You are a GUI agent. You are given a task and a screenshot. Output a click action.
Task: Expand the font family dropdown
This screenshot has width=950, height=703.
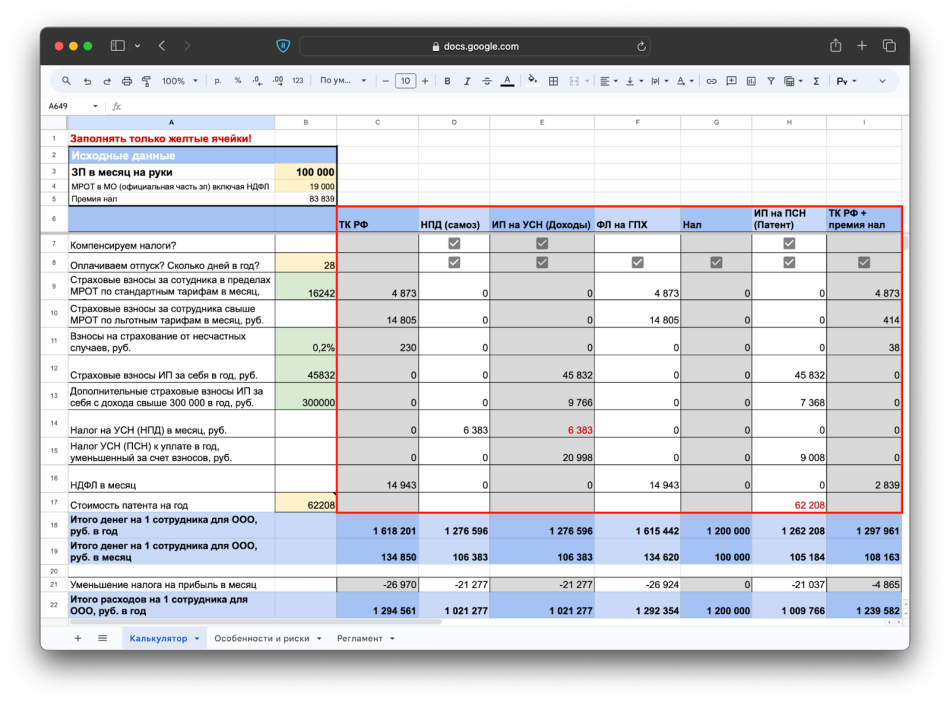coord(343,81)
